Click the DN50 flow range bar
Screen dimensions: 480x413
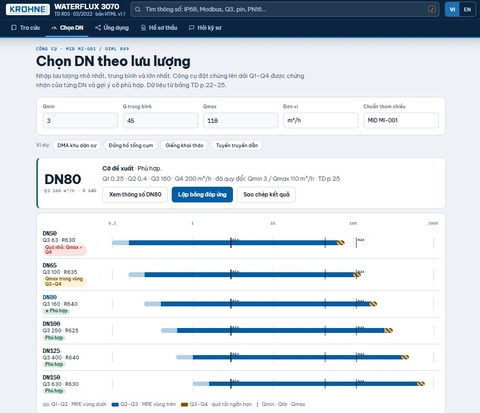(228, 243)
